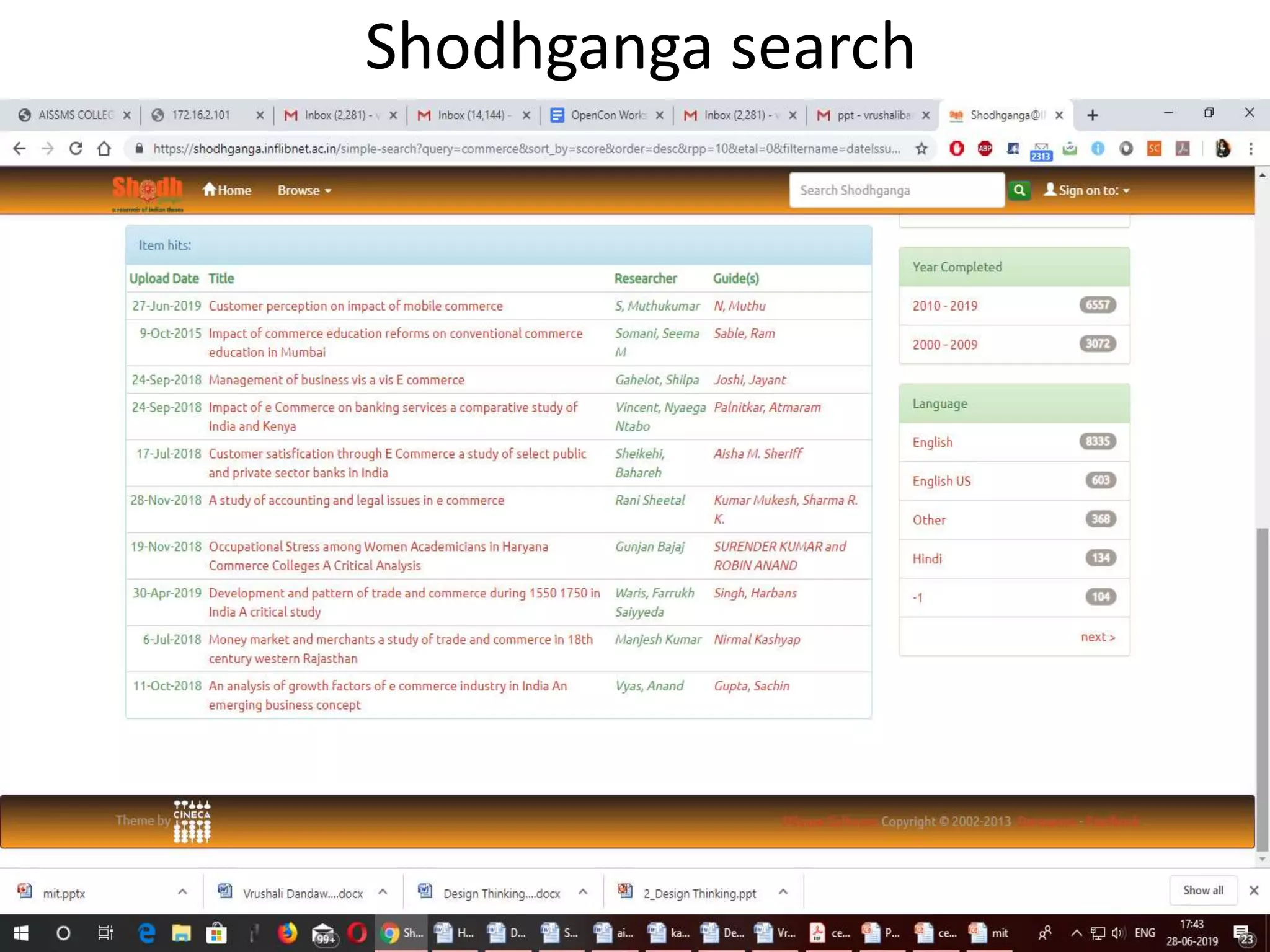Screen dimensions: 1270x952
Task: Launch Microsoft Edge from the taskbar
Action: [146, 933]
